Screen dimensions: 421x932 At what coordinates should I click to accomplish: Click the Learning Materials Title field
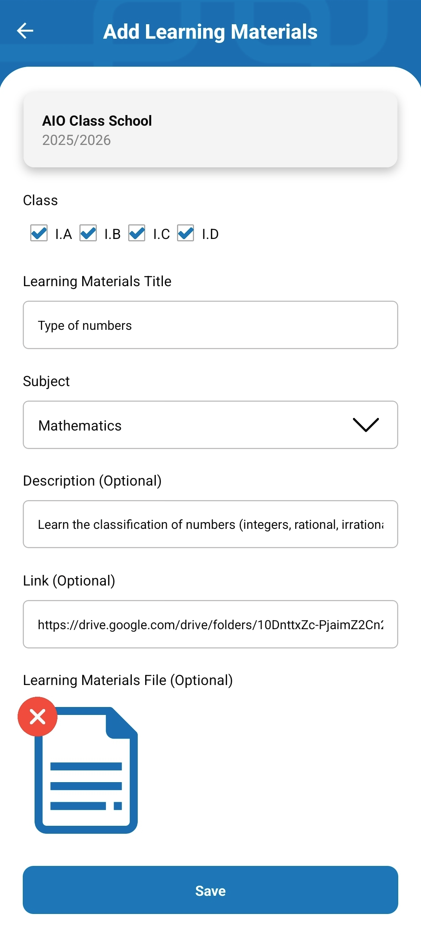210,325
